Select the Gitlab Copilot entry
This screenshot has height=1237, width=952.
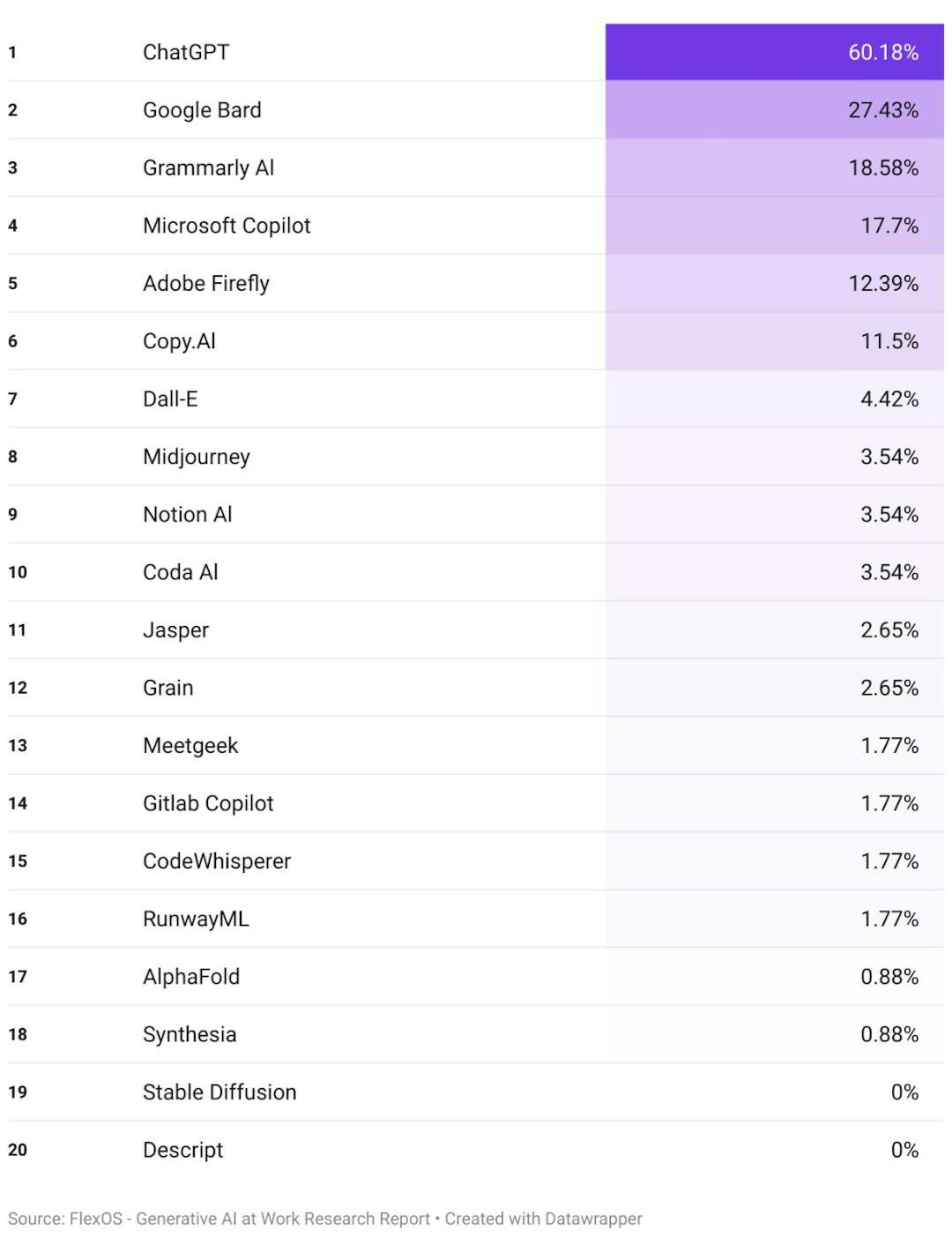(208, 803)
